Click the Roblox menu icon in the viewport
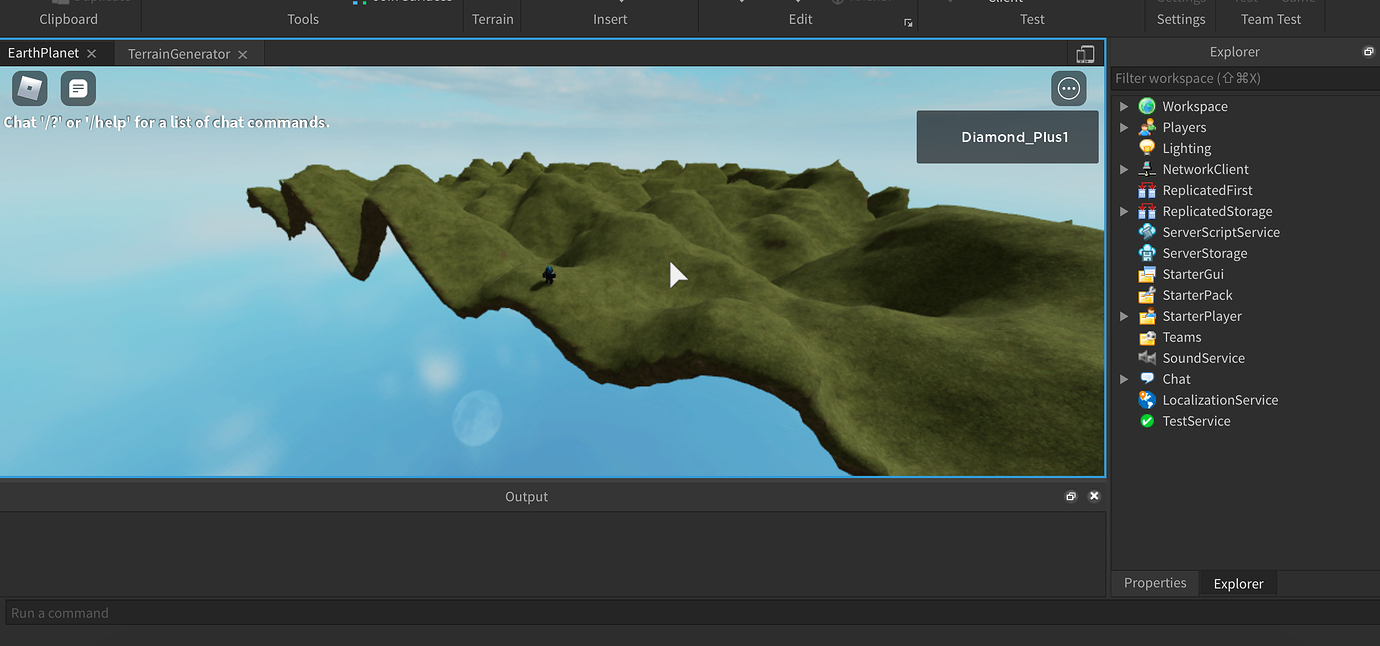Viewport: 1380px width, 646px height. (29, 88)
